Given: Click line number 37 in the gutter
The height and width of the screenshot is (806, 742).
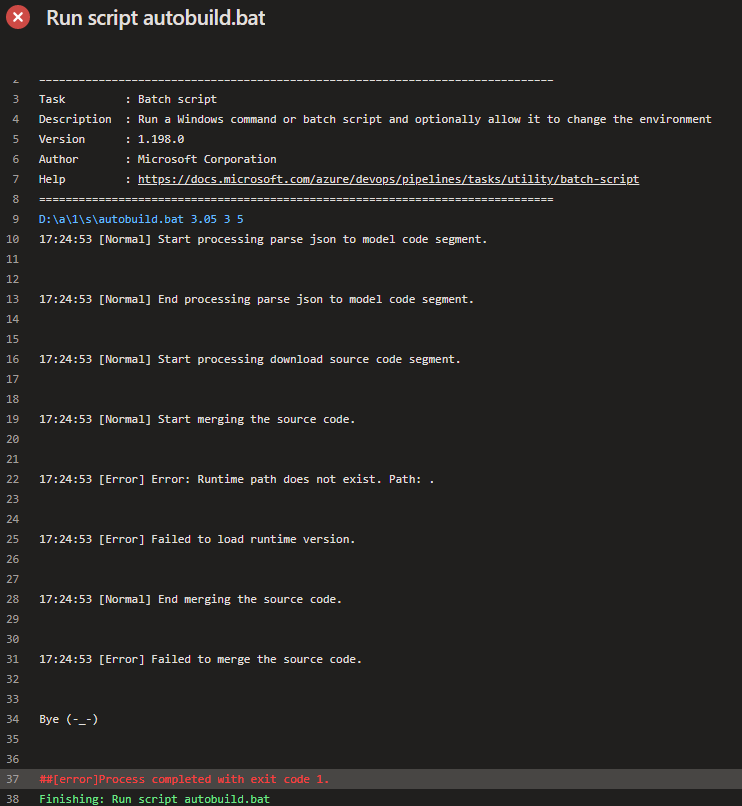Looking at the screenshot, I should coord(13,779).
